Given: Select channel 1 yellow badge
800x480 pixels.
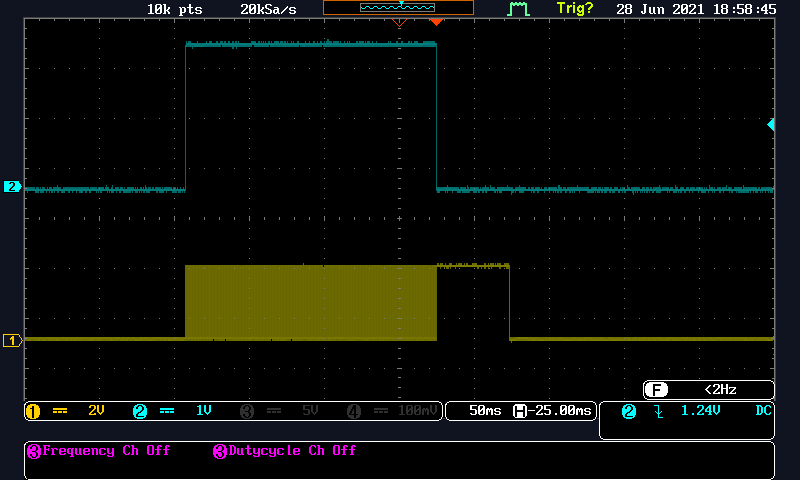Looking at the screenshot, I should pyautogui.click(x=33, y=411).
